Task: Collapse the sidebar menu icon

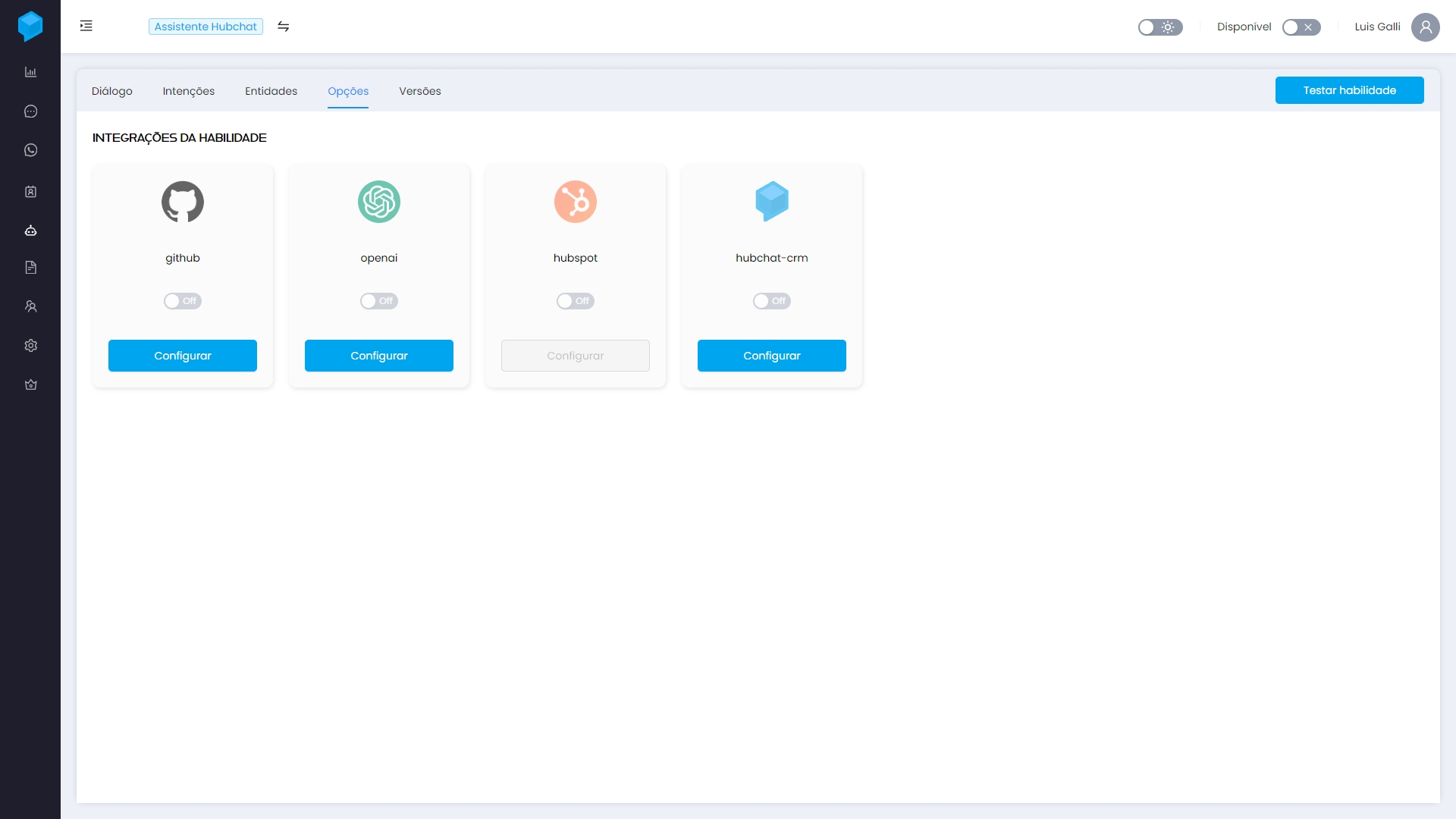Action: coord(86,27)
